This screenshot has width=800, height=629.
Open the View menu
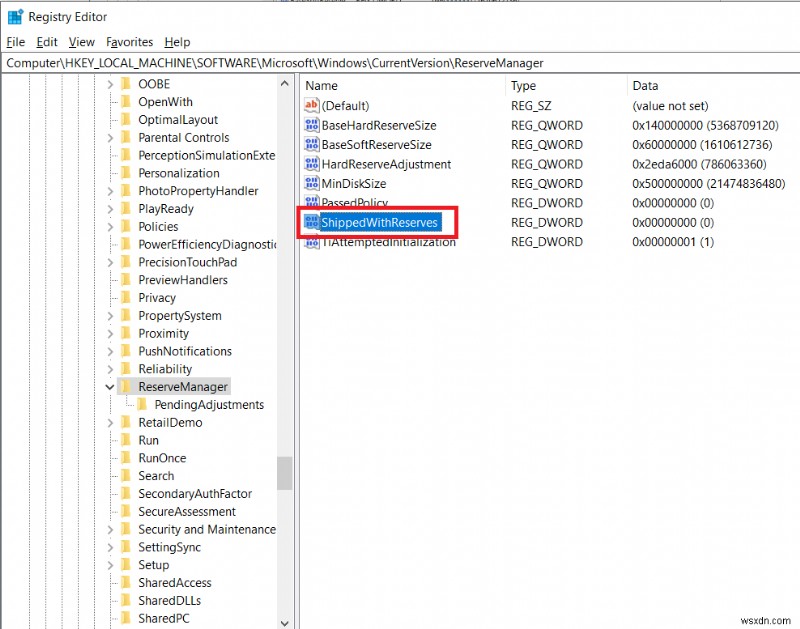click(x=81, y=42)
